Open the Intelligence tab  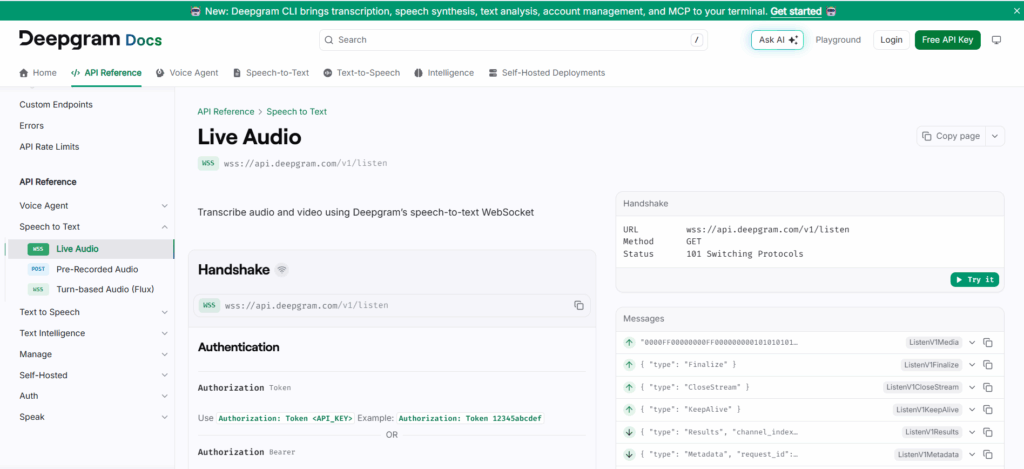pyautogui.click(x=444, y=73)
